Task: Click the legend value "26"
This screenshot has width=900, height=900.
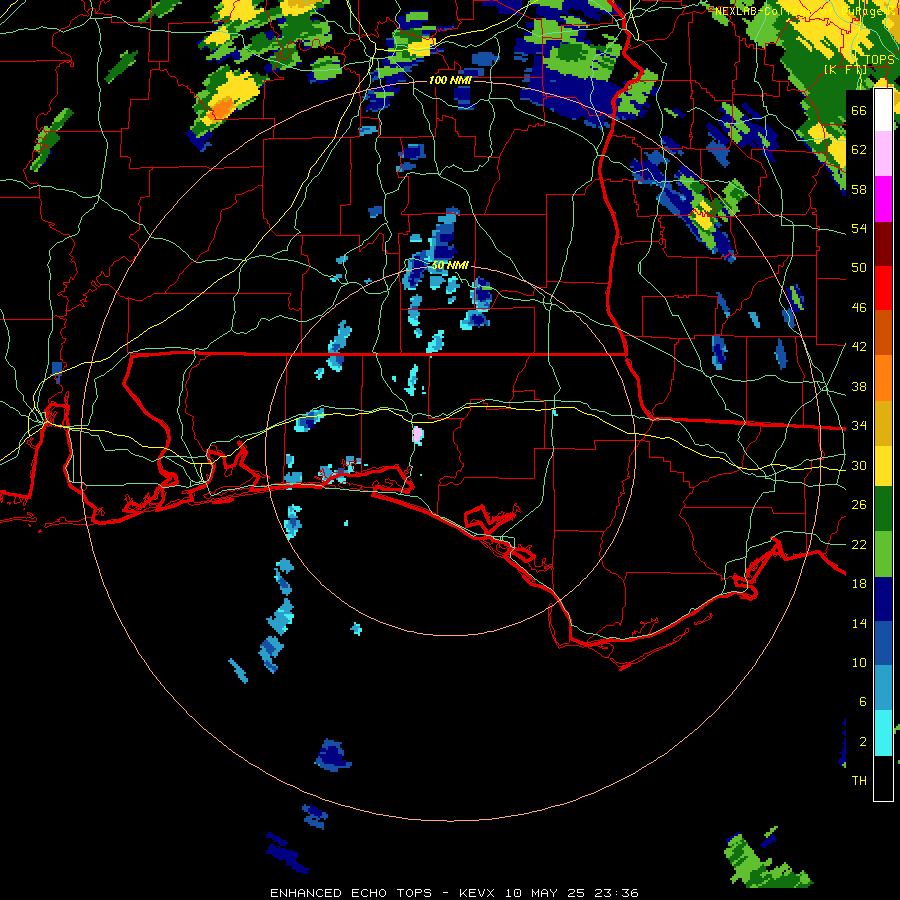Action: pos(859,505)
